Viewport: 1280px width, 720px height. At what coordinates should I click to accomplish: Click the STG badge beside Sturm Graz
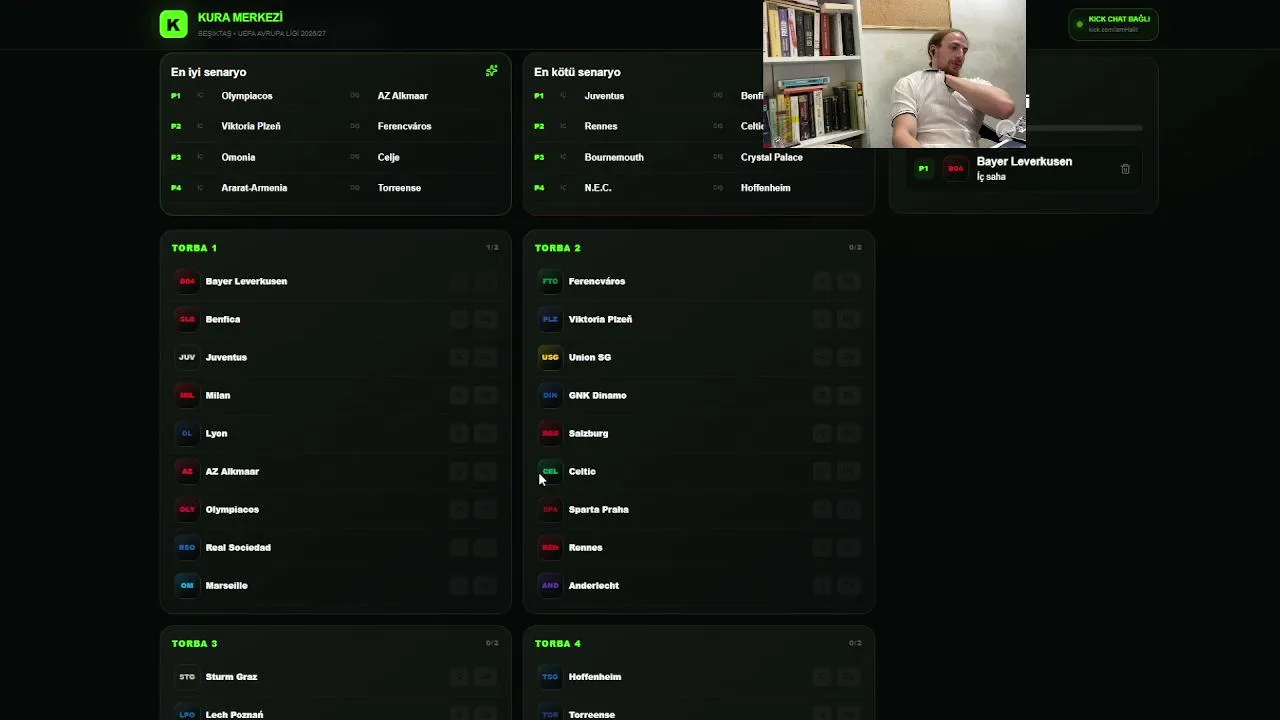(187, 677)
